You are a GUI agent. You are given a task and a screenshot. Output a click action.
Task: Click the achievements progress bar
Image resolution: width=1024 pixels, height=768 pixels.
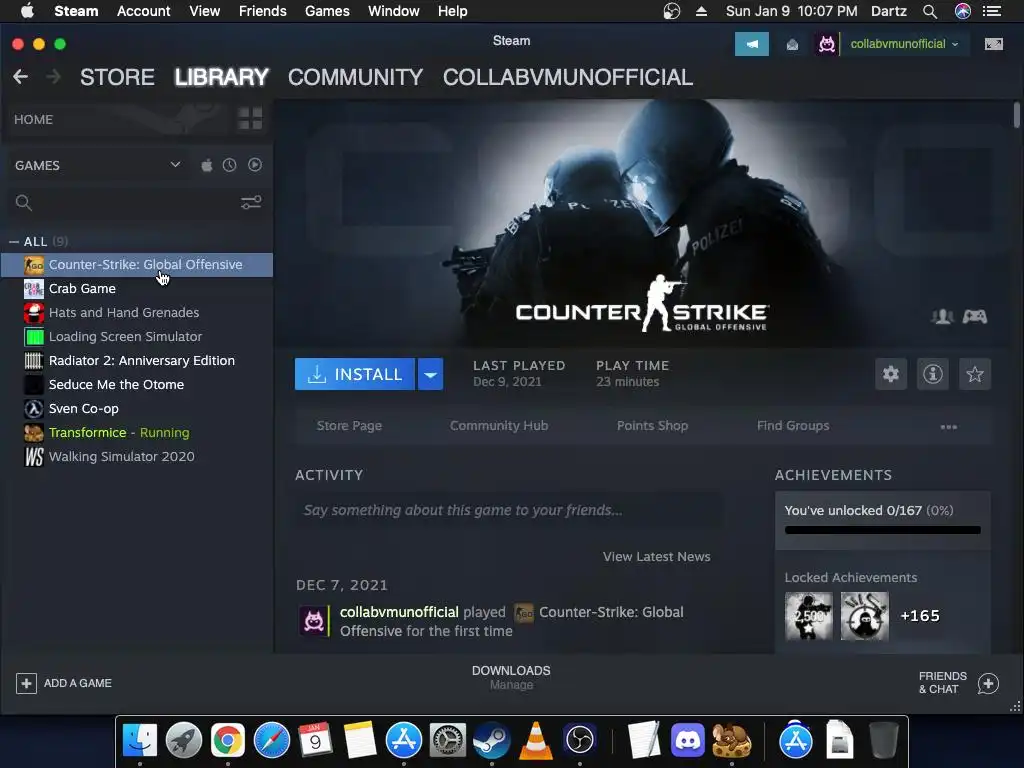[882, 530]
